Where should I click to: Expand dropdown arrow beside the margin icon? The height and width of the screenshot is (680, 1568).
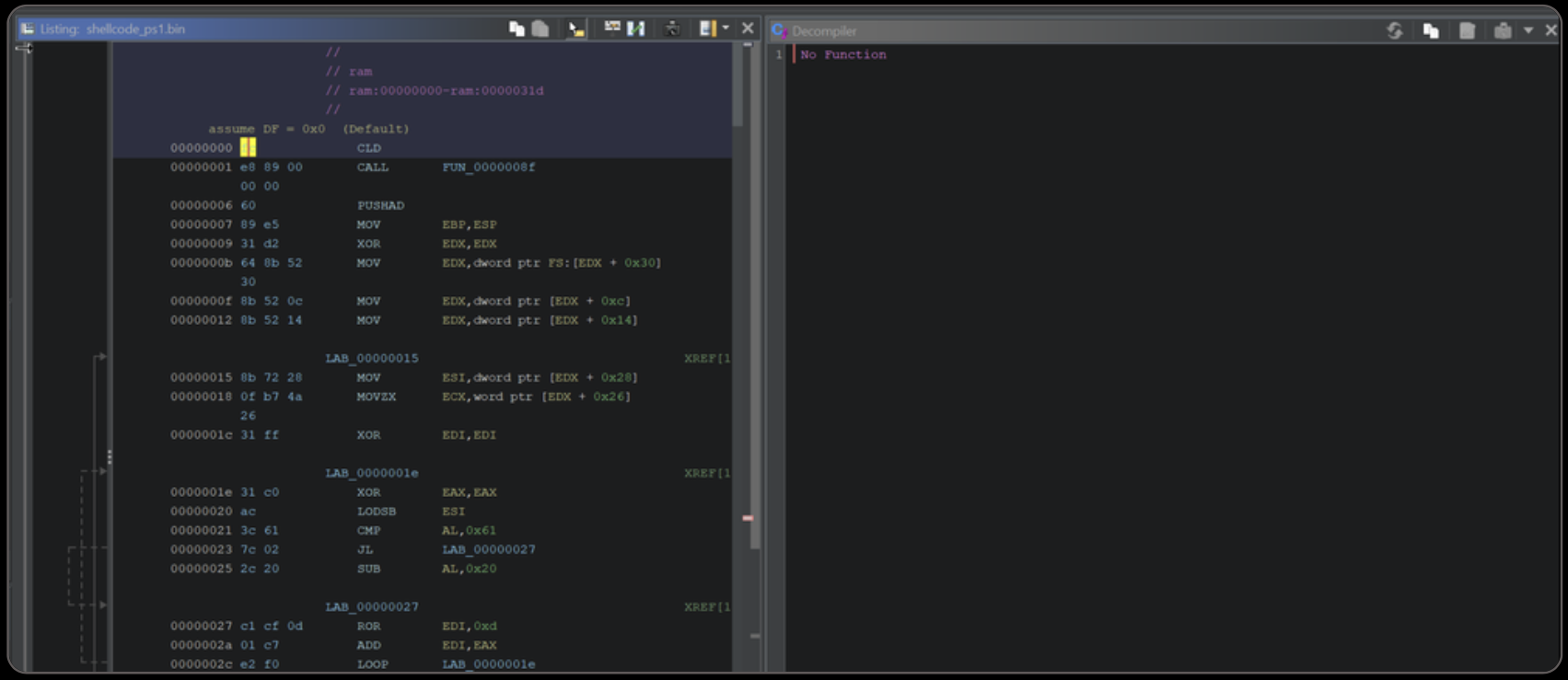pos(726,29)
